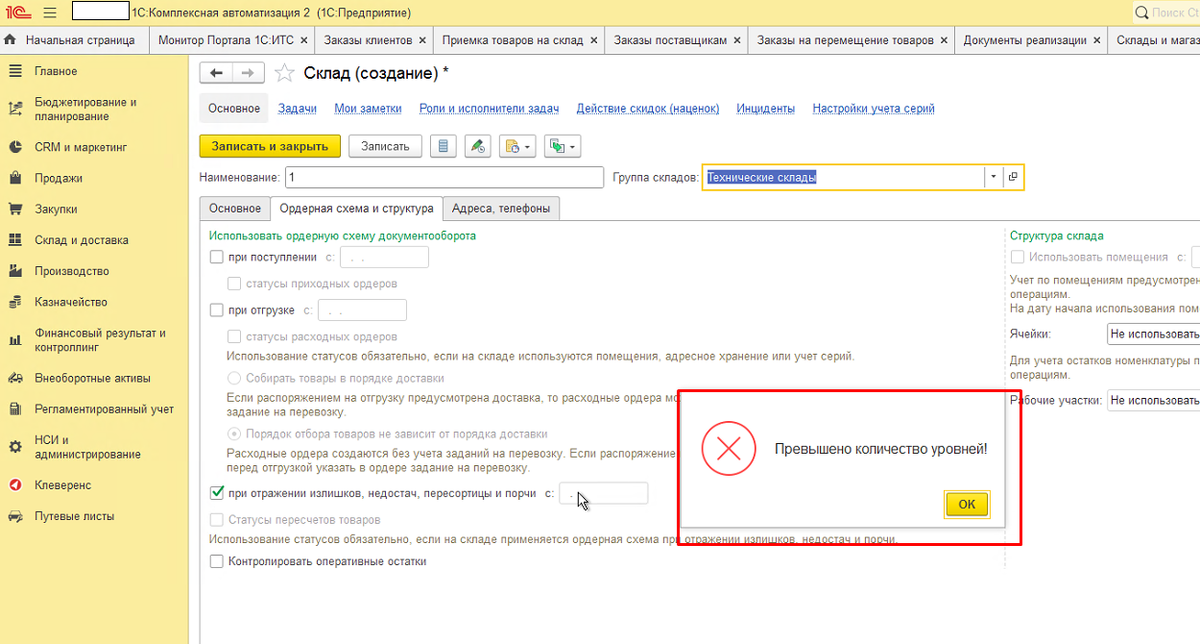Screen dimensions: 1200x644
Task: Toggle Статусы пересчетов товаров checkbox
Action: pyautogui.click(x=216, y=520)
